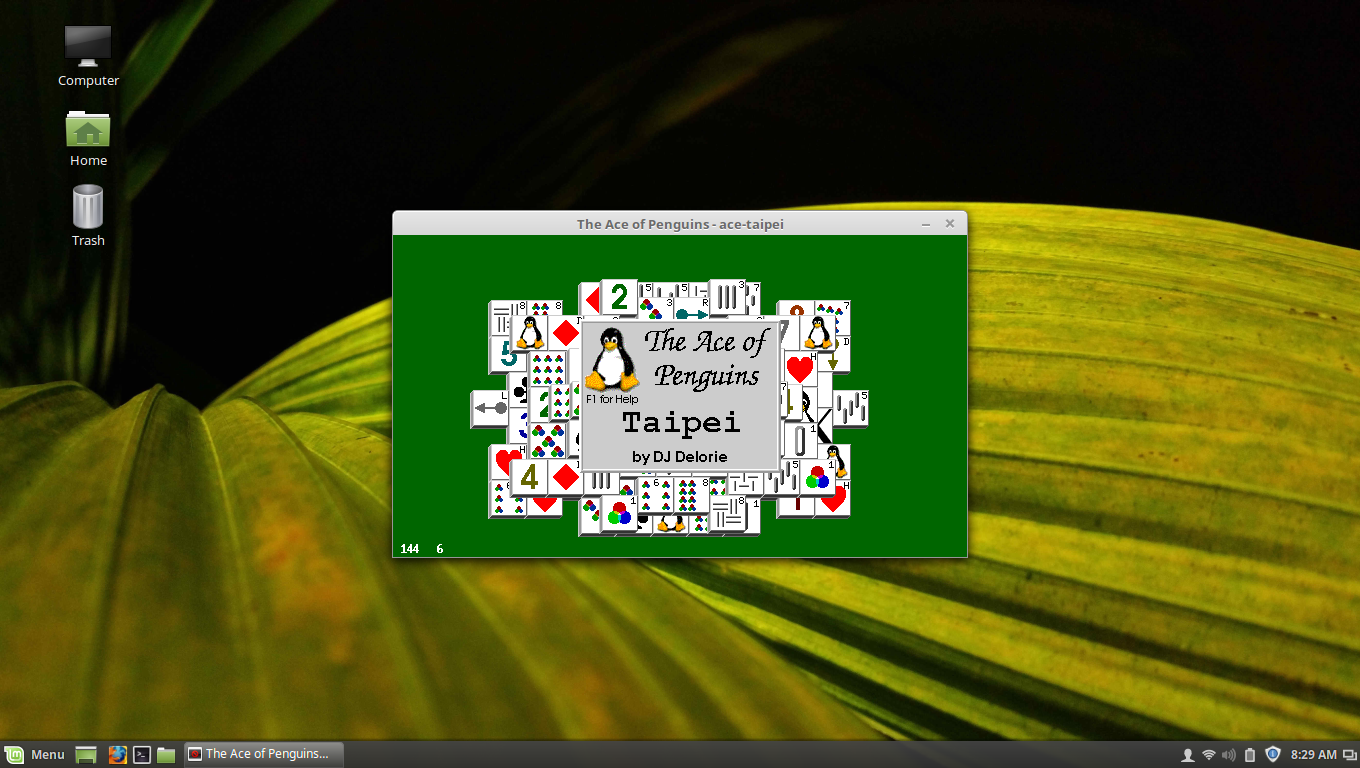
Task: Choose the penguin tile beside the teal 5
Action: (x=529, y=333)
